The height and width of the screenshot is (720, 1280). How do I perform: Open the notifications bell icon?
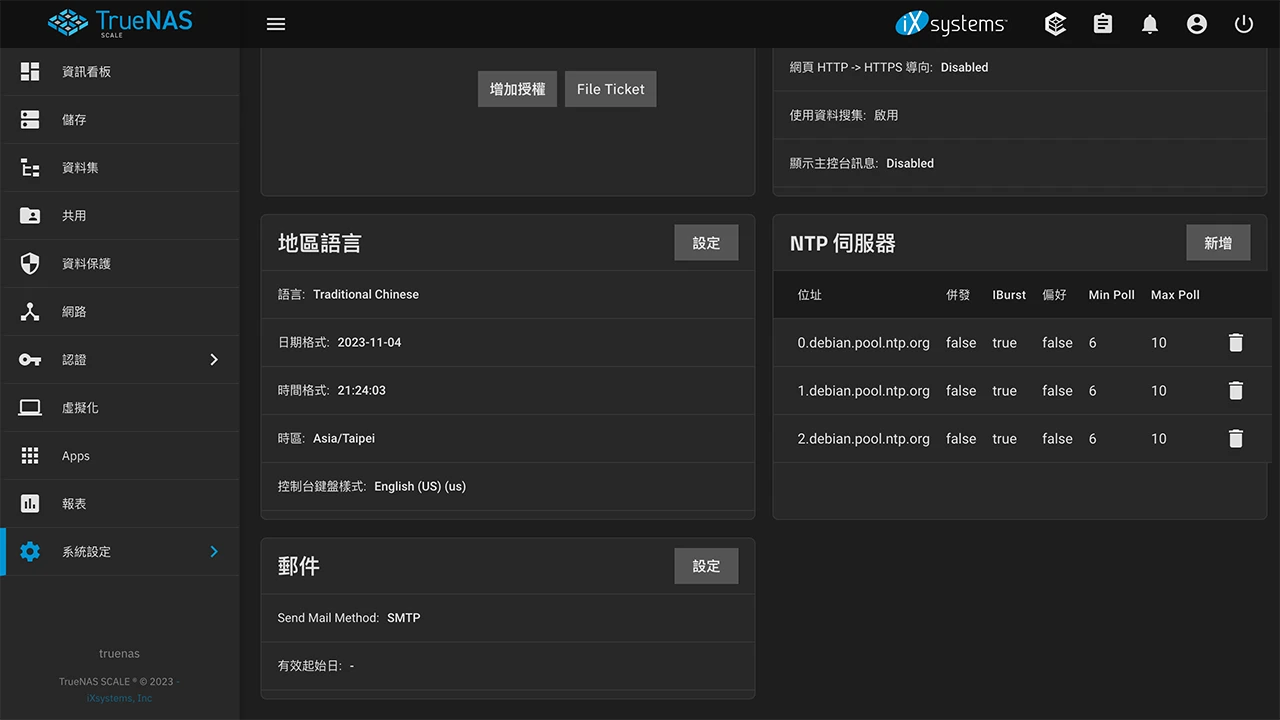pyautogui.click(x=1149, y=23)
